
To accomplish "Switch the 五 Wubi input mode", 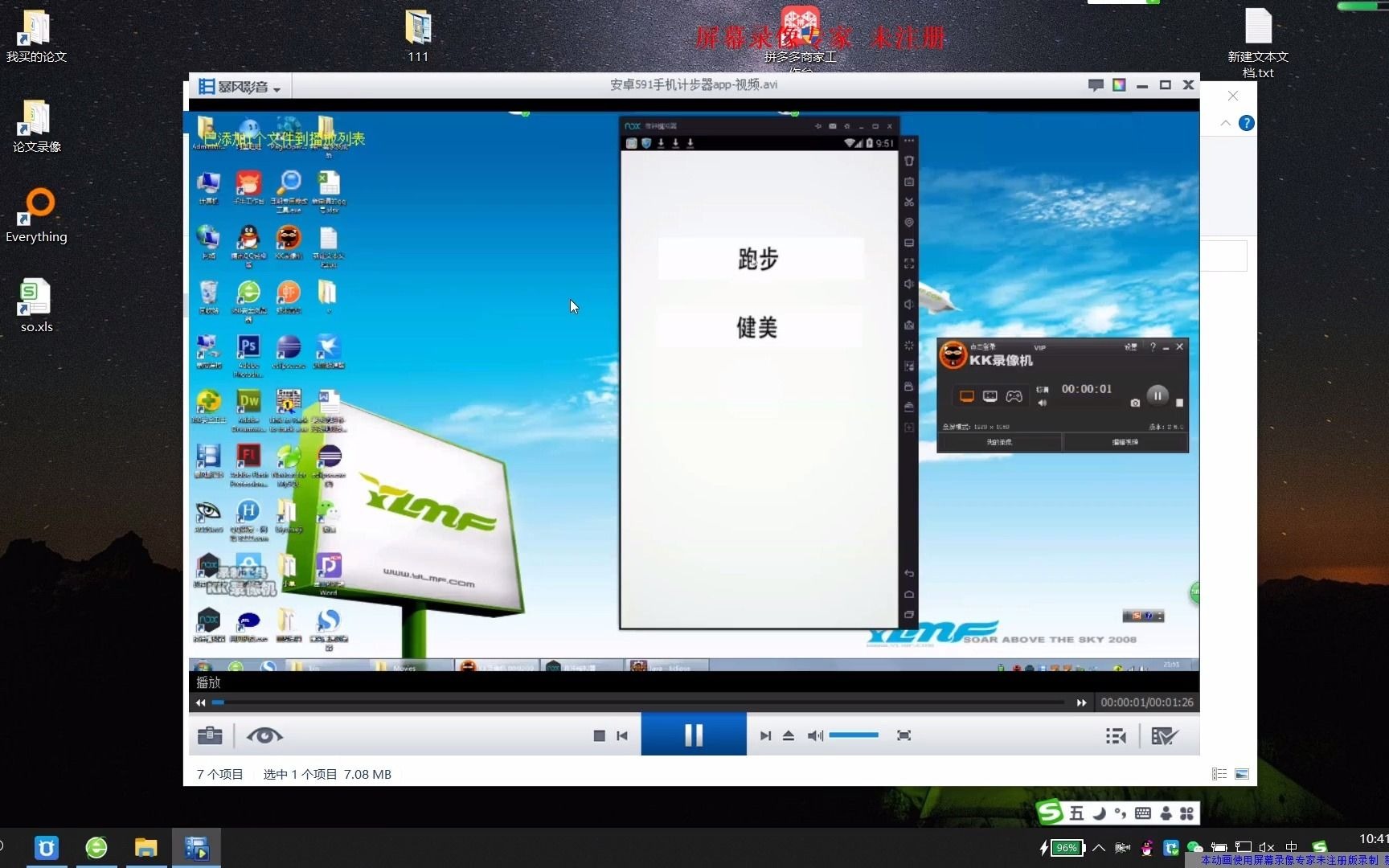I will (1076, 813).
